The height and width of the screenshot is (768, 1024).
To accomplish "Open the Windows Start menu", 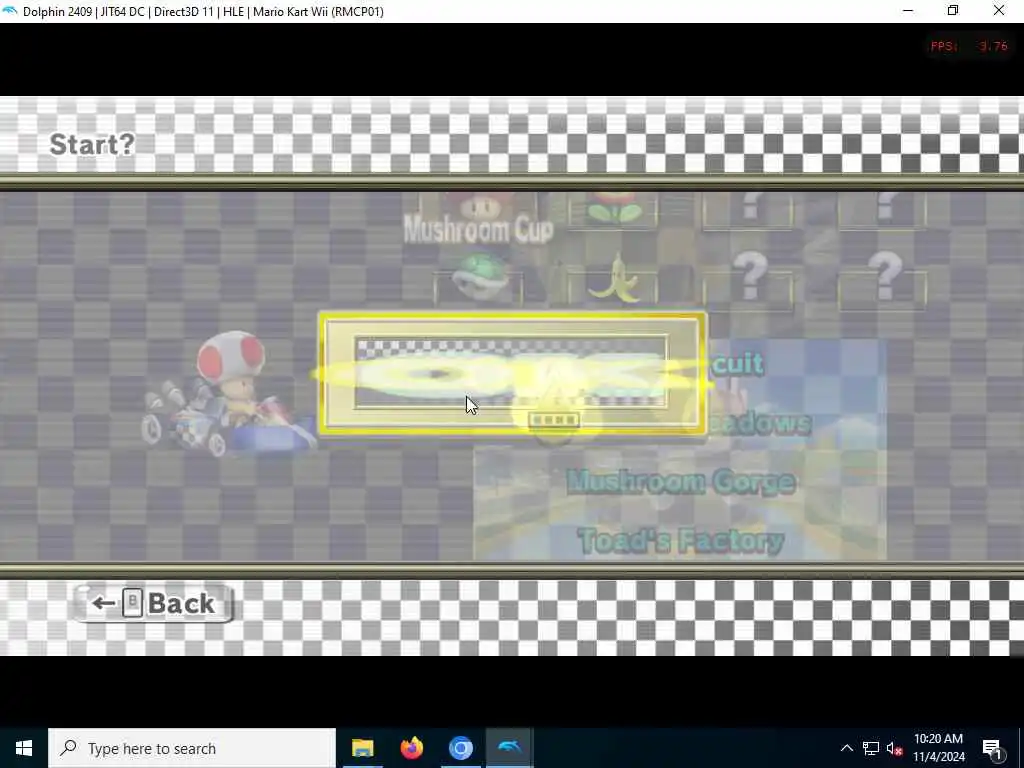I will click(24, 748).
